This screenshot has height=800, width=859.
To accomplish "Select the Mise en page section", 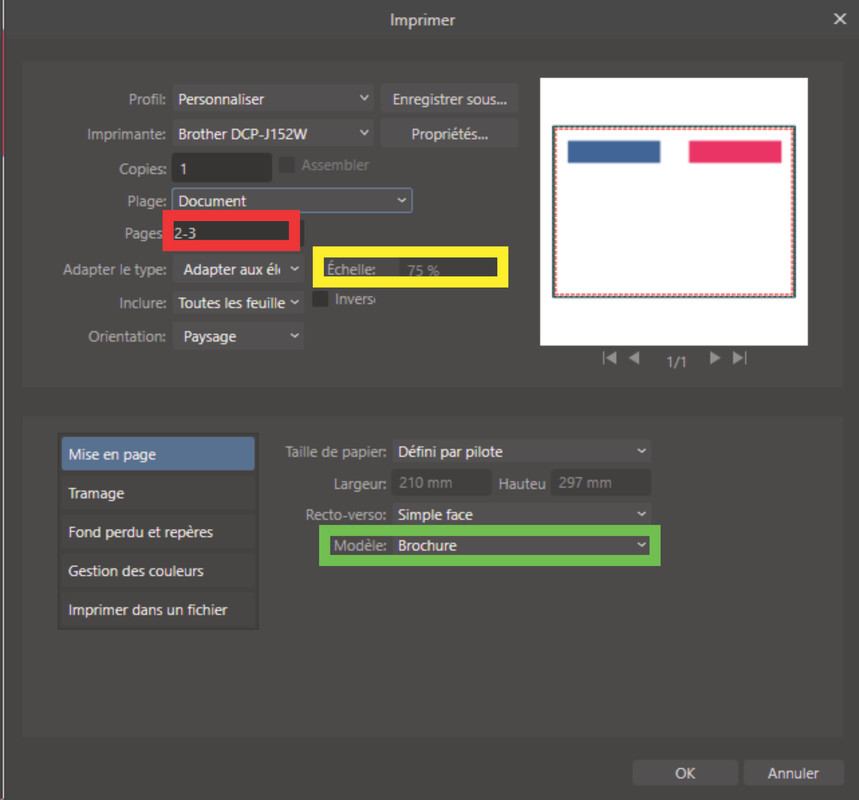I will pos(158,454).
